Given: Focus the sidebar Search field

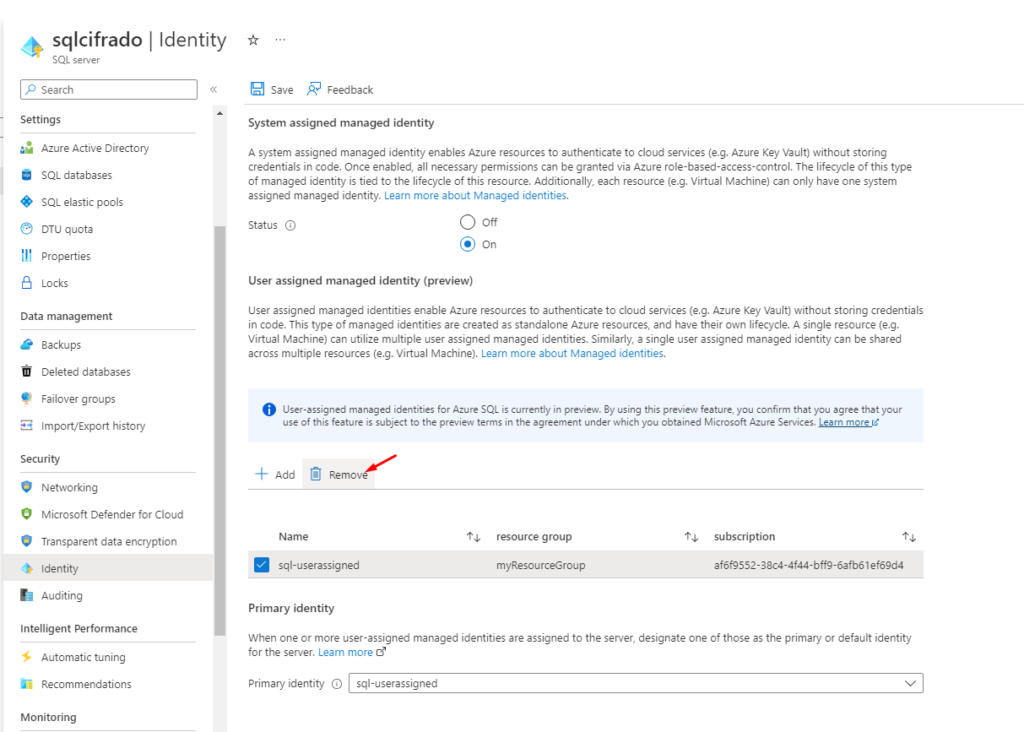Looking at the screenshot, I should [x=109, y=89].
